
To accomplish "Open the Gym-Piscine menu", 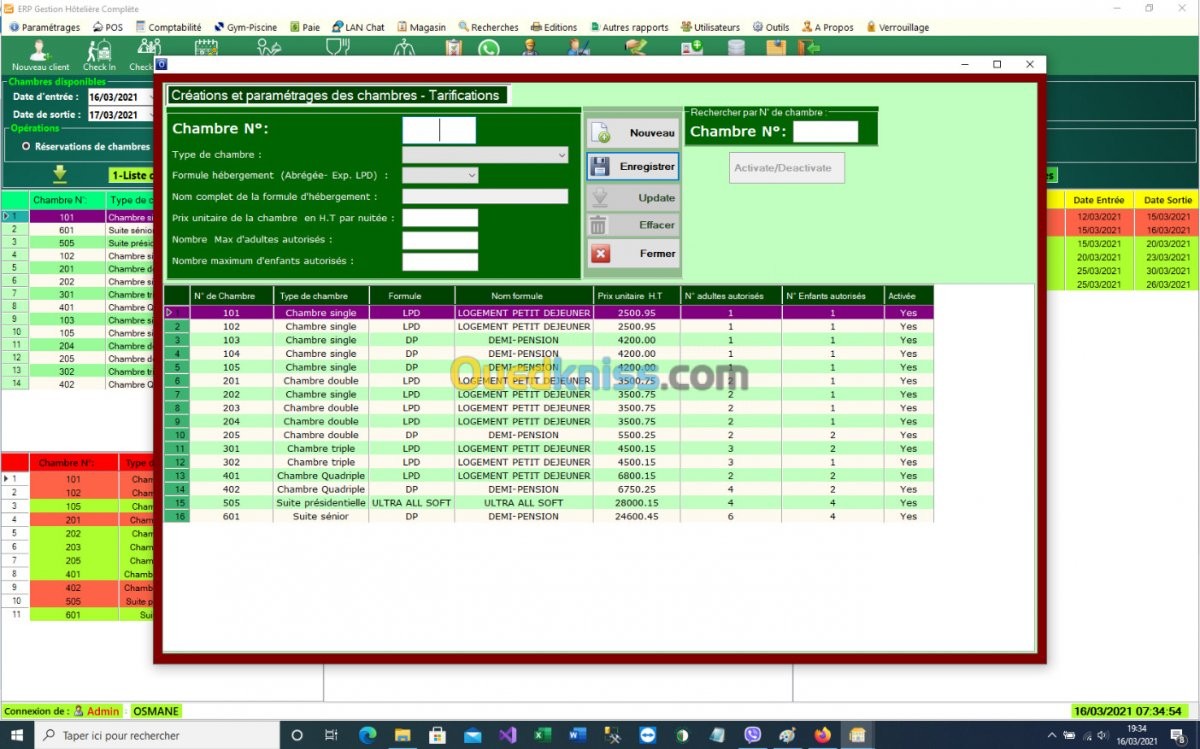I will coord(245,27).
